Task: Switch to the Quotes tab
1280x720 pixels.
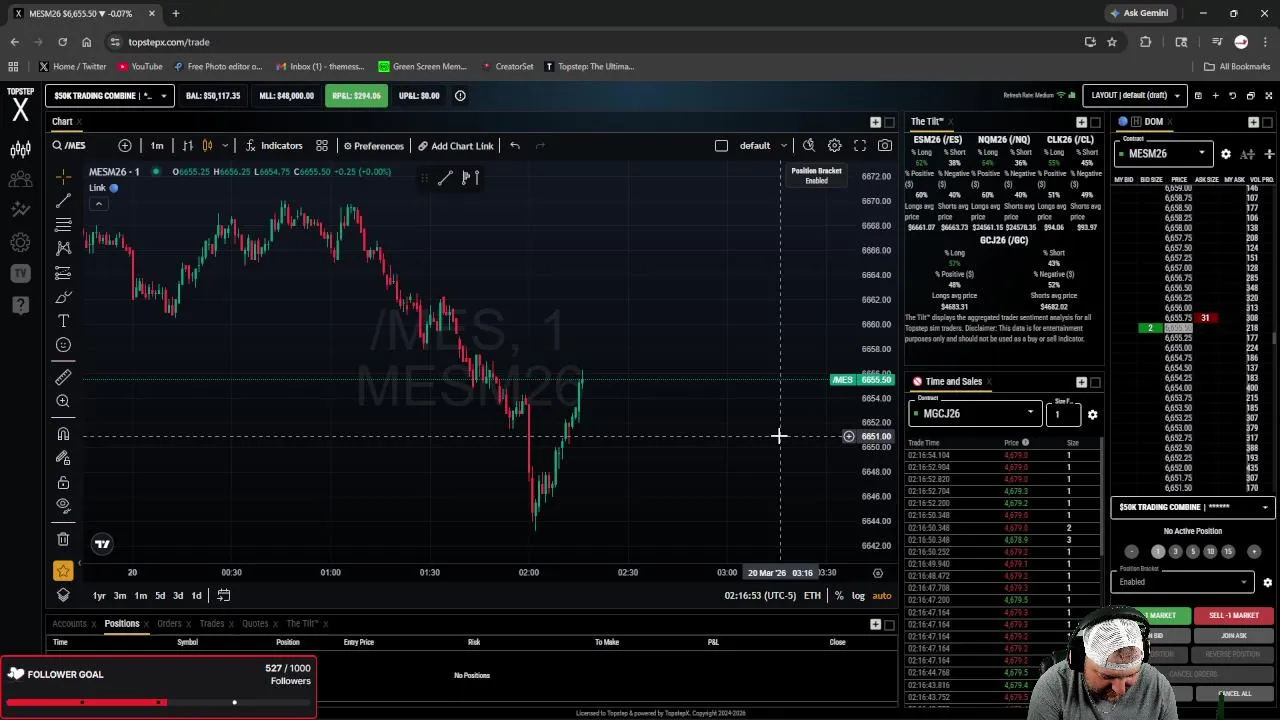Action: pyautogui.click(x=255, y=624)
